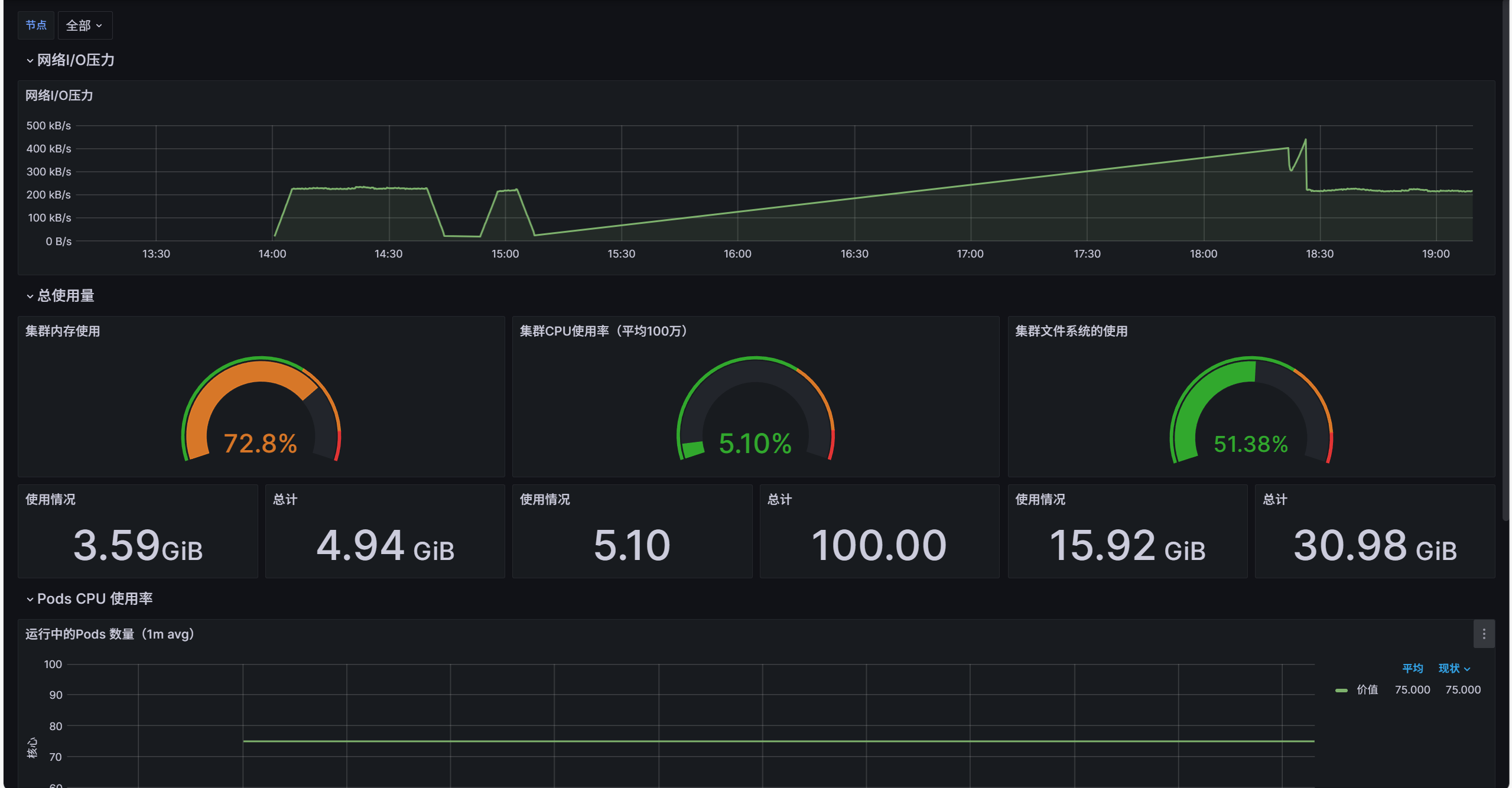This screenshot has width=1512, height=788.
Task: Click the 3.59 GiB memory used stat
Action: coord(138,545)
